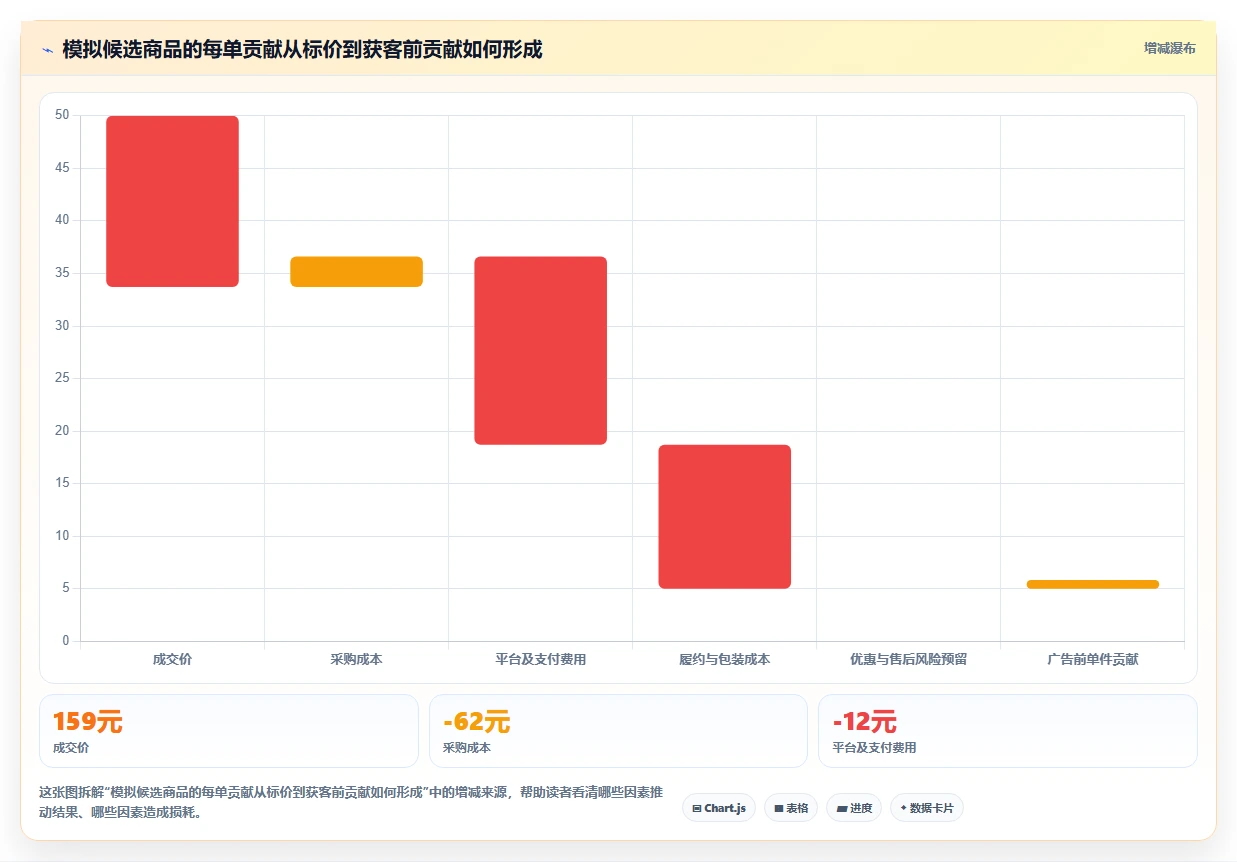Click the red 平台及支付费用 bar
This screenshot has width=1237, height=862.
click(540, 350)
